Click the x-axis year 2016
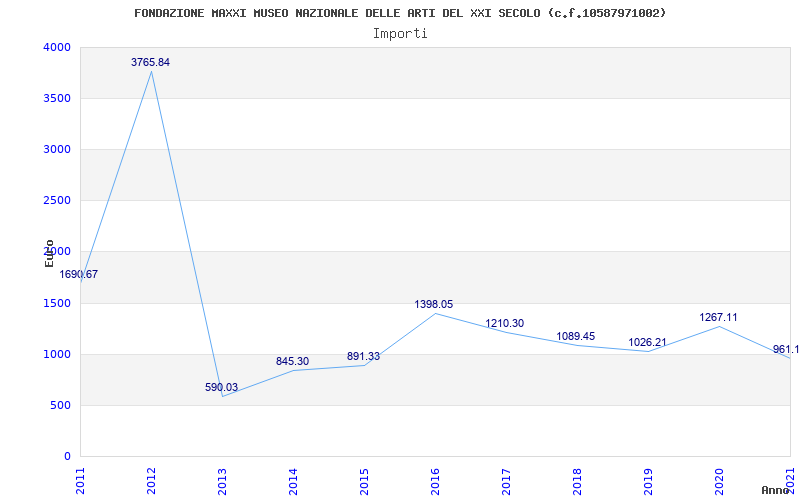Image resolution: width=800 pixels, height=500 pixels. point(435,481)
